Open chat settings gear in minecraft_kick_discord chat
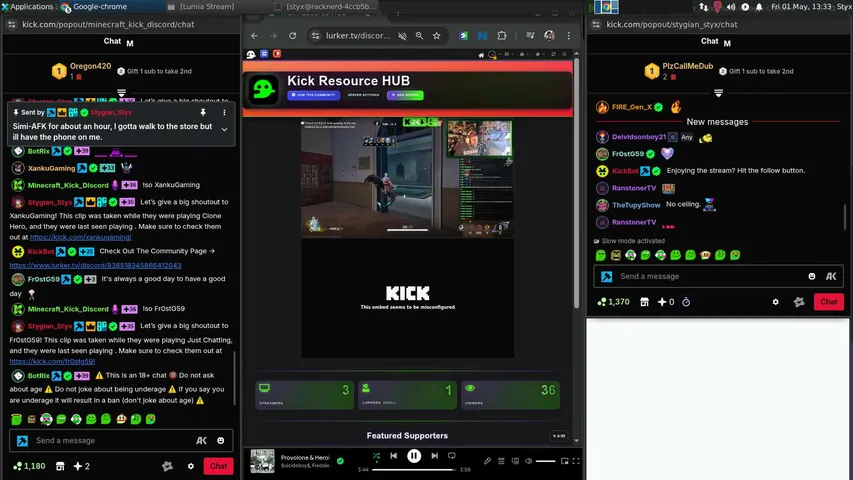The height and width of the screenshot is (480, 853). pyautogui.click(x=190, y=466)
